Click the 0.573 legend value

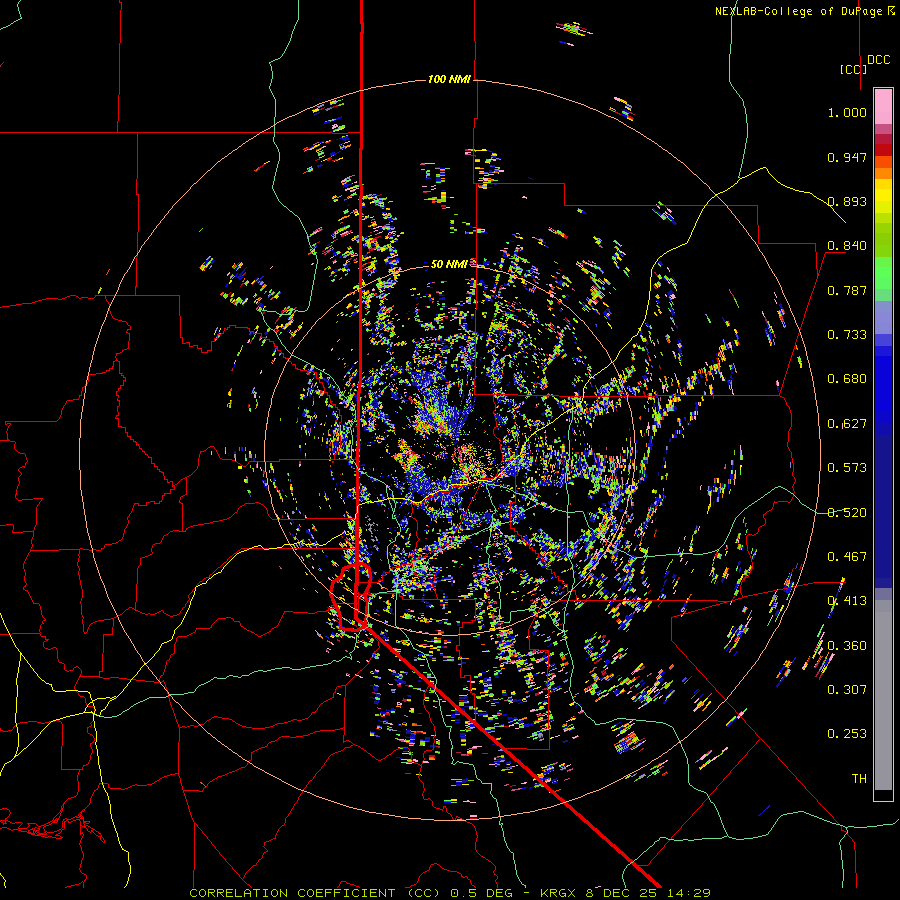(x=847, y=468)
